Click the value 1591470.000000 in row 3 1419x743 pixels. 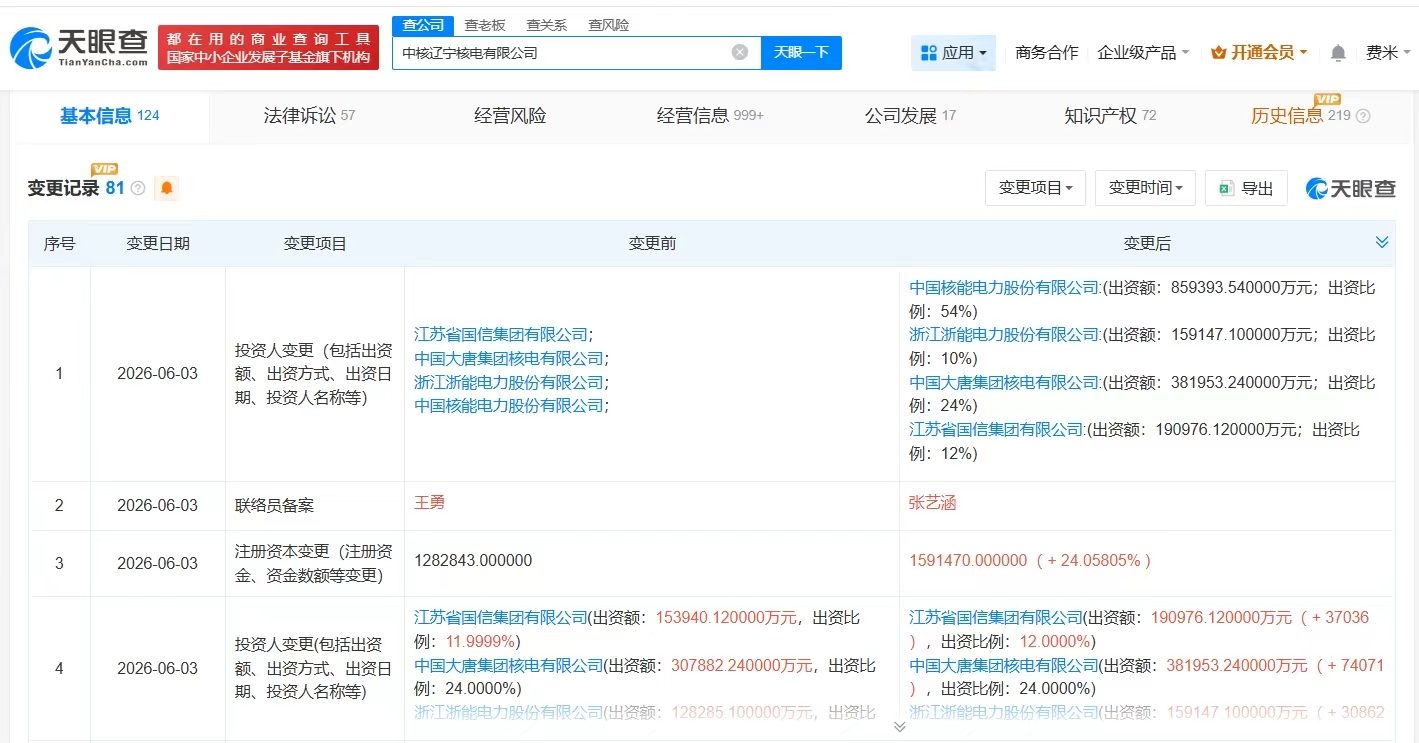coord(968,561)
